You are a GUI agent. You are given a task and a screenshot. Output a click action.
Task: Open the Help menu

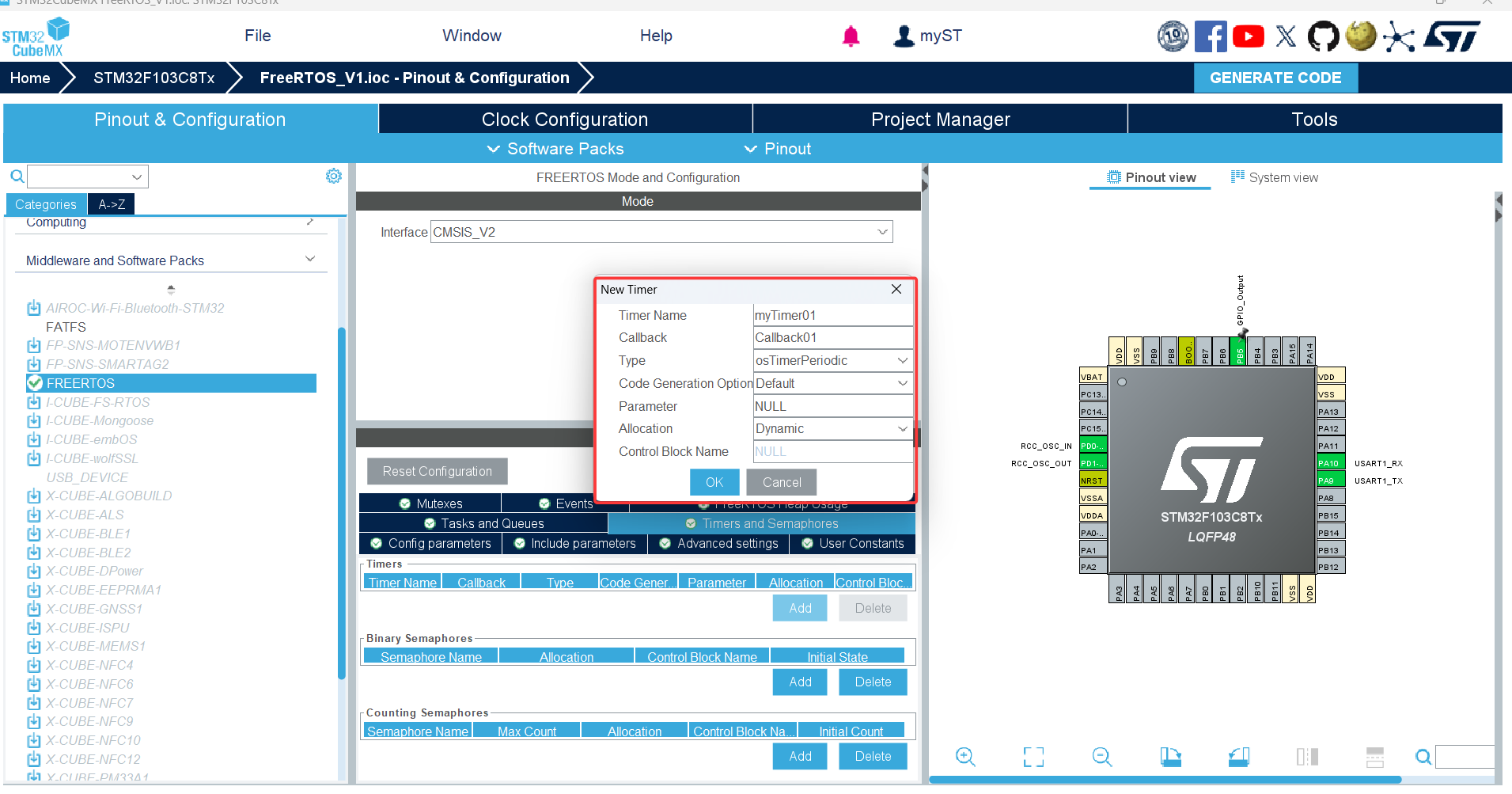[656, 36]
